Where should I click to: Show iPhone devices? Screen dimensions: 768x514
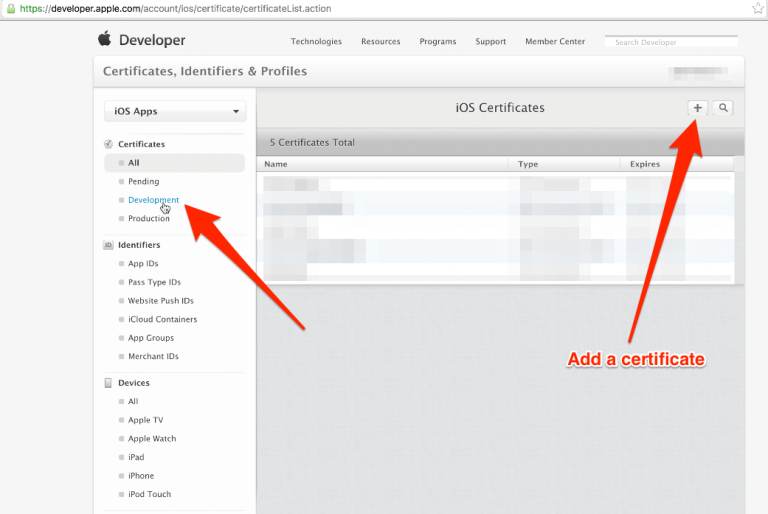coord(141,476)
